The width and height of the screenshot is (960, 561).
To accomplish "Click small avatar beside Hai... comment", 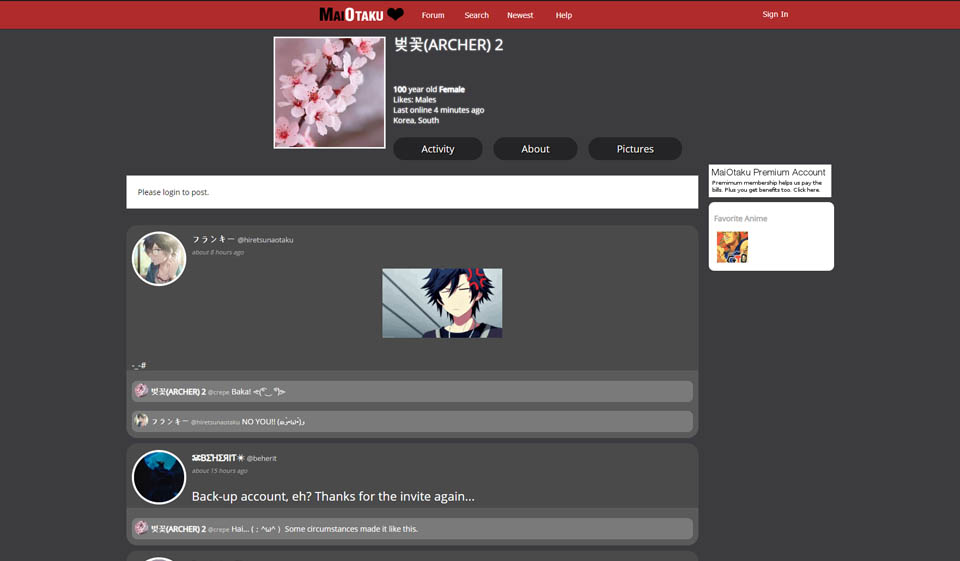I will (141, 528).
